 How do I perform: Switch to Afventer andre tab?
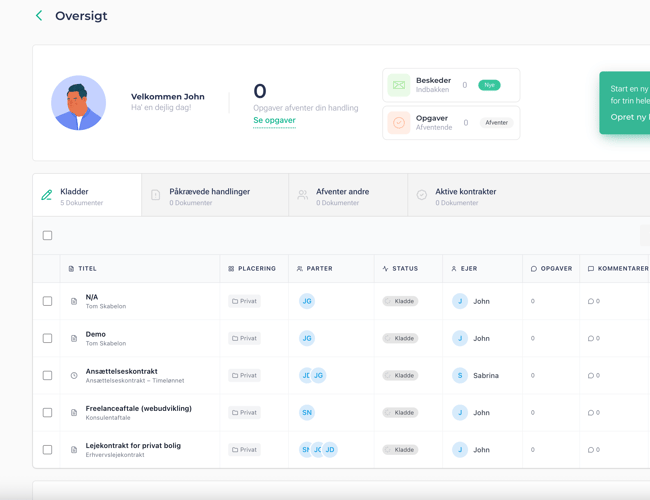348,196
